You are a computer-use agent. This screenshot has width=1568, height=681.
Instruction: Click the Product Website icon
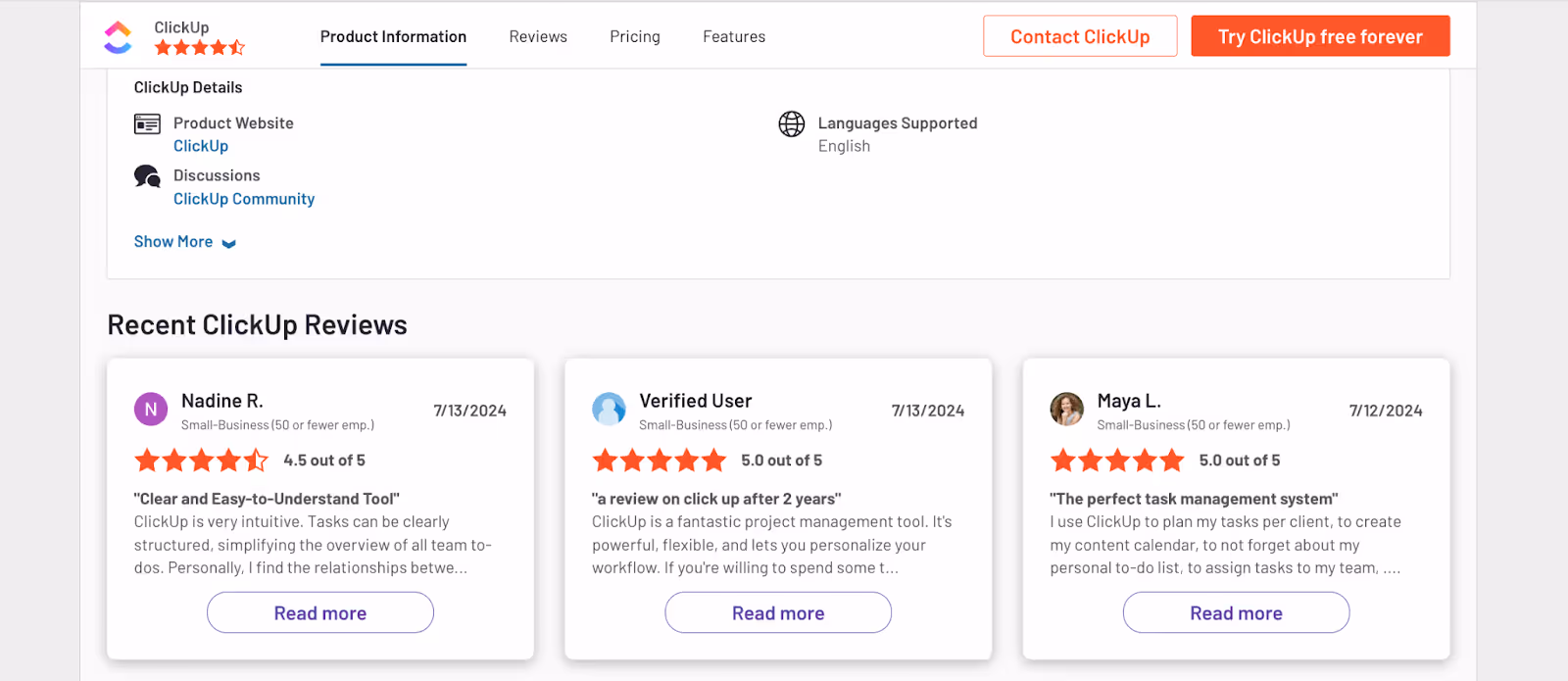pos(147,123)
